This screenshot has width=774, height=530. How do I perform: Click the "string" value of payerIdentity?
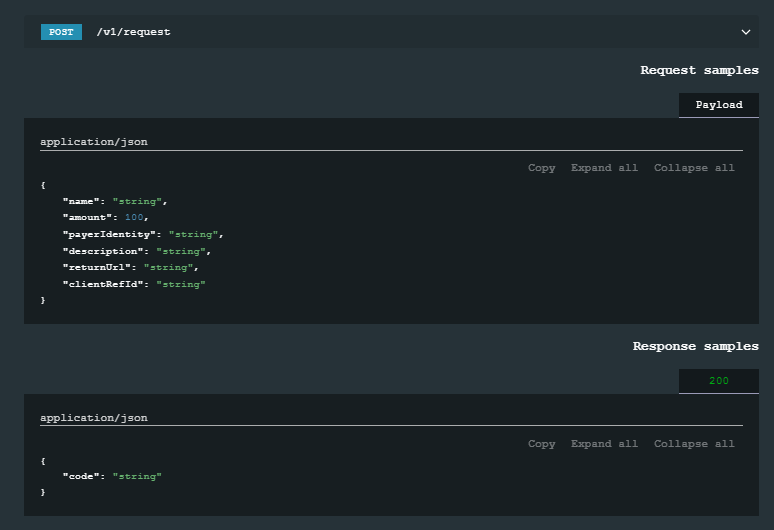click(x=194, y=234)
